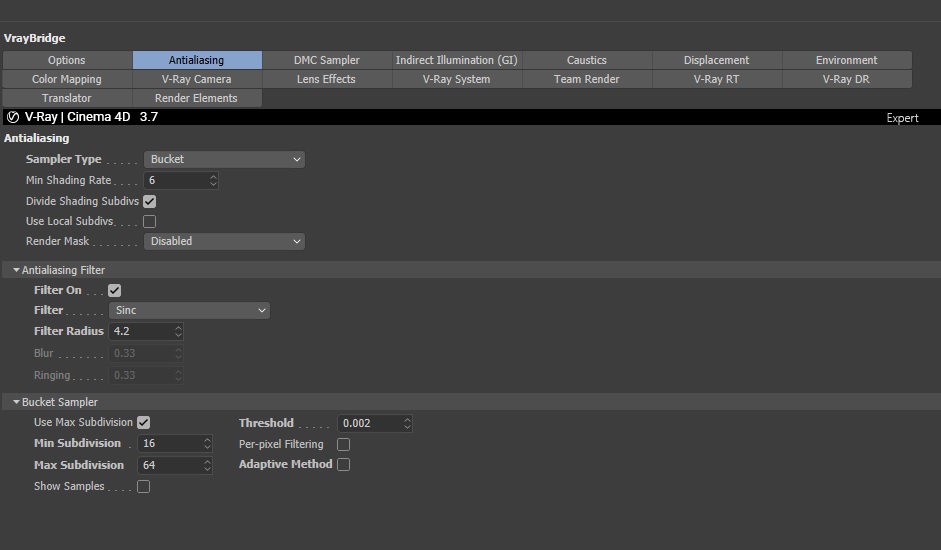Open the Lens Effects tab
This screenshot has height=550, width=941.
coord(326,79)
